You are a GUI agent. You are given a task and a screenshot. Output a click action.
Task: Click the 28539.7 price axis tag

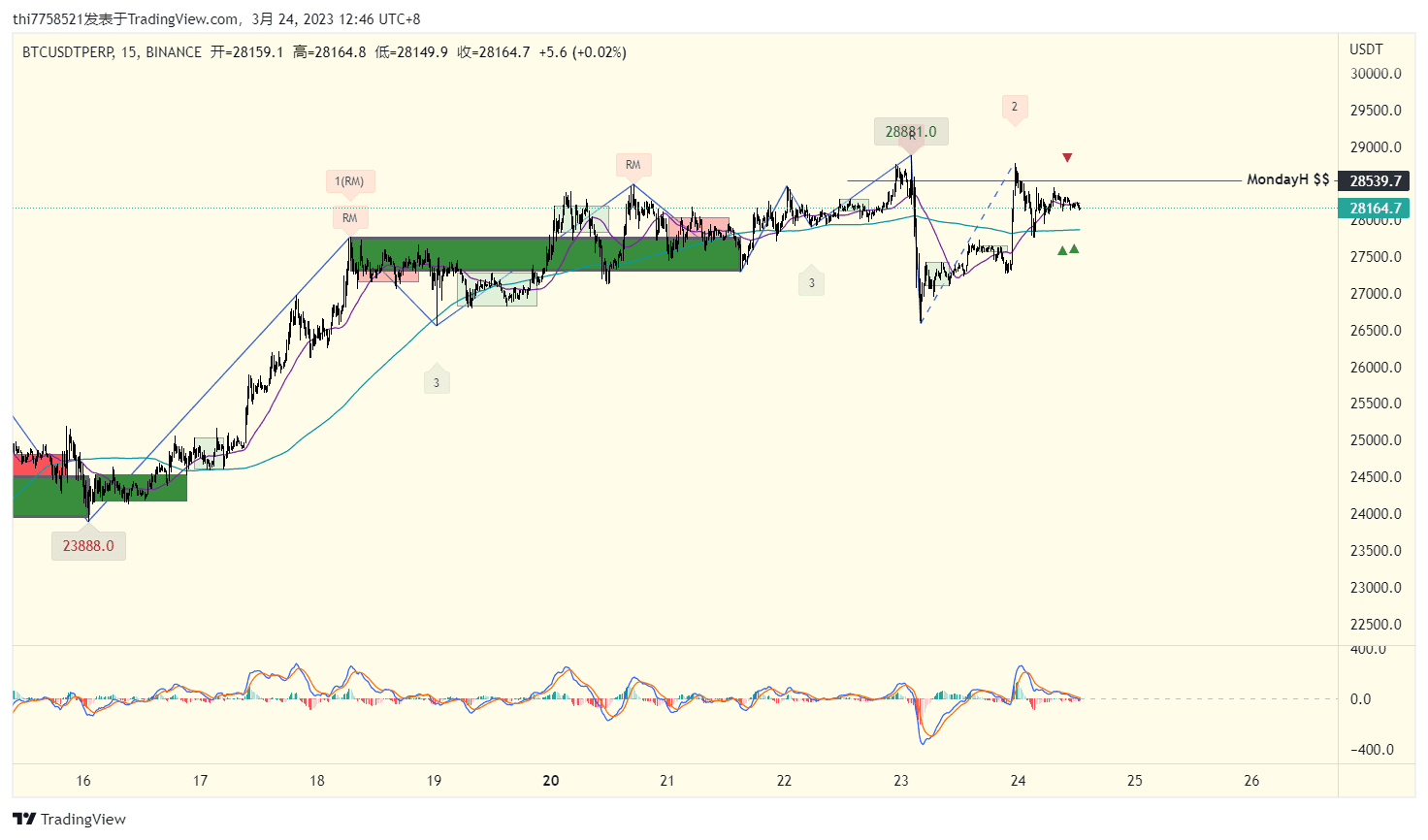click(x=1376, y=181)
